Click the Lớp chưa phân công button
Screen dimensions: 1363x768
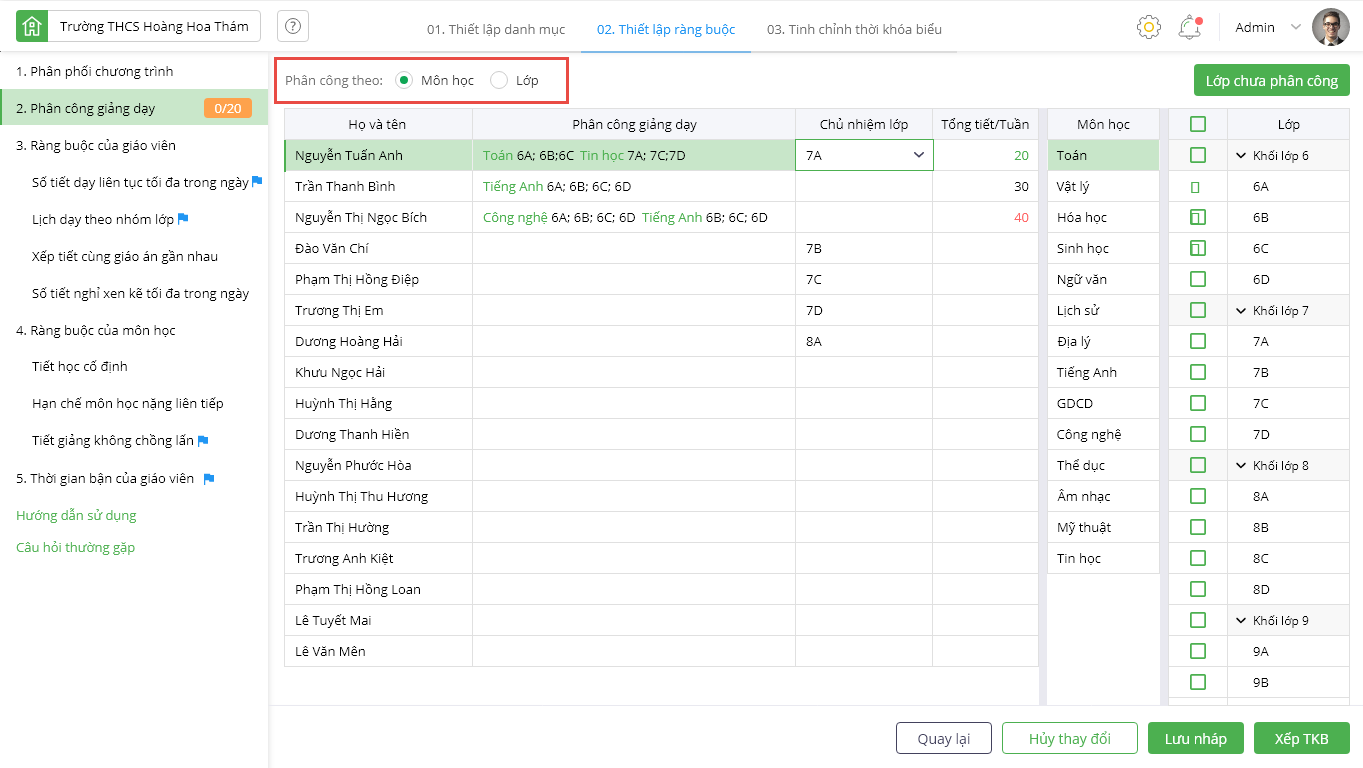1271,81
